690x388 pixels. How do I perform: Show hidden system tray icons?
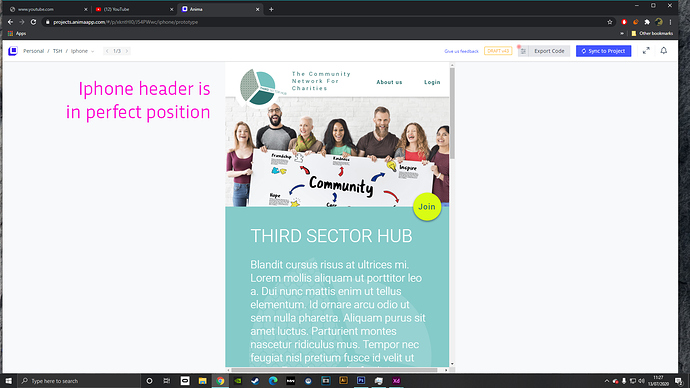pos(607,381)
